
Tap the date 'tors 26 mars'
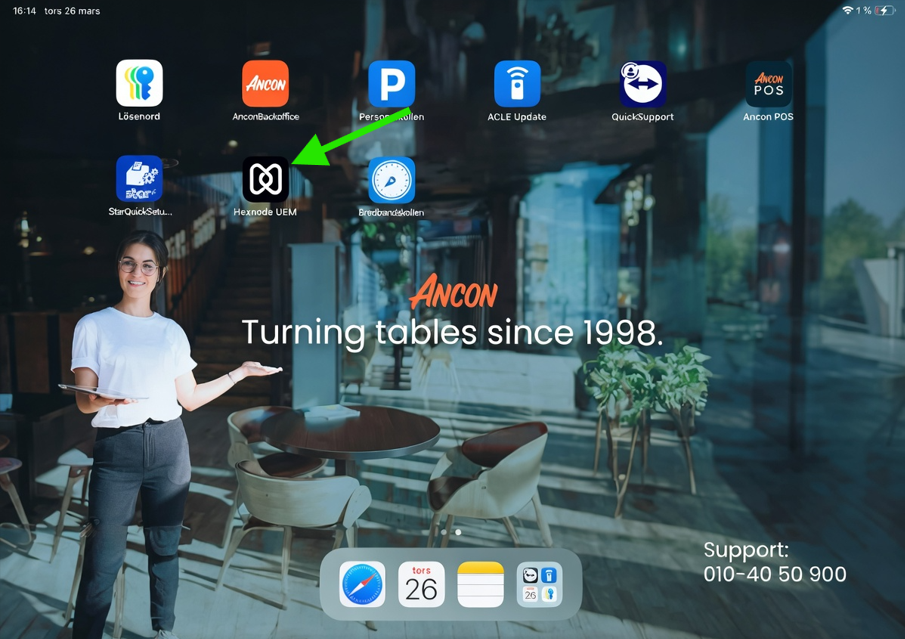72,11
